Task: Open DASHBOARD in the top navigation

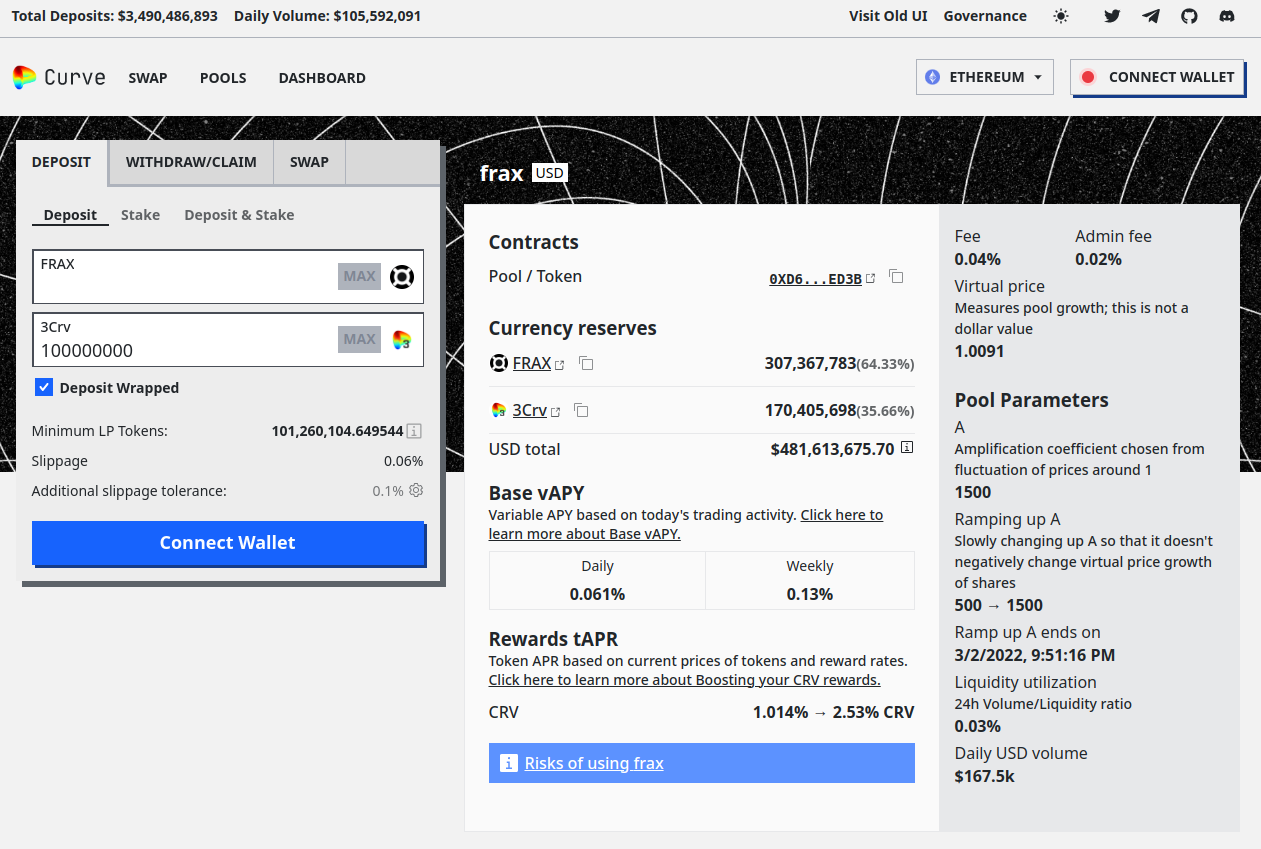Action: 322,78
